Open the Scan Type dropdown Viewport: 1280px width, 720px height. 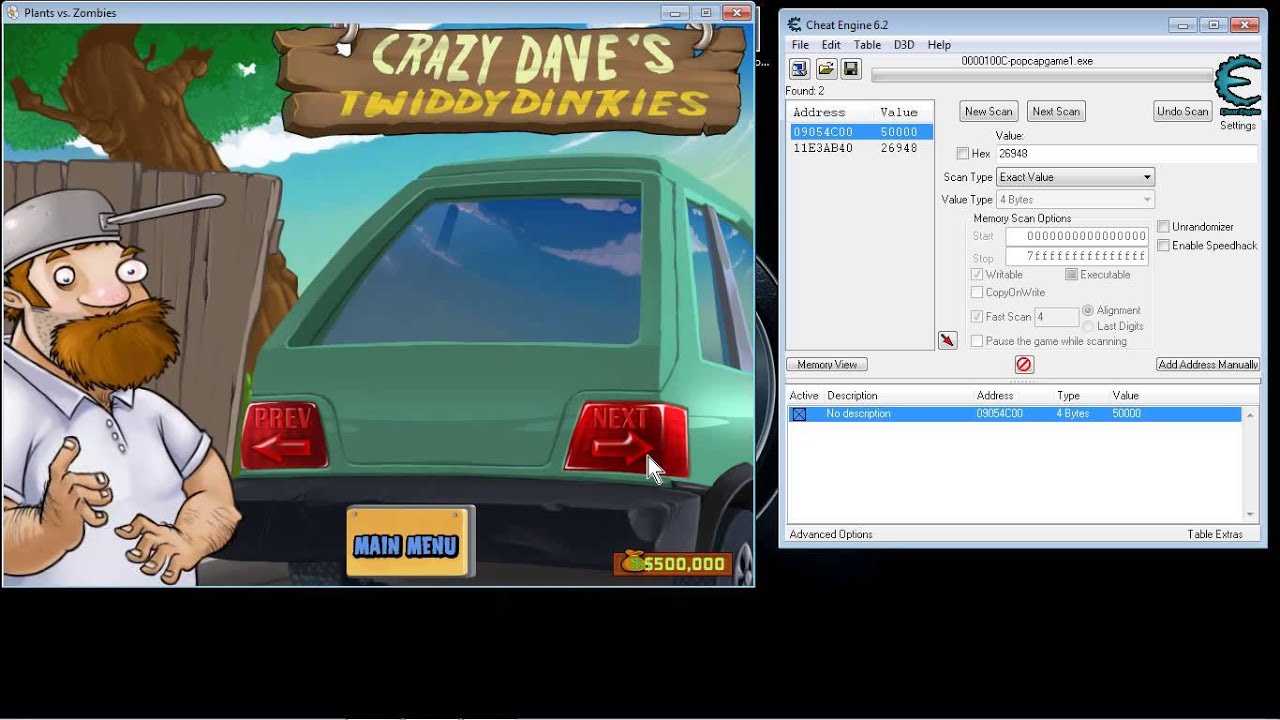[x=1075, y=177]
